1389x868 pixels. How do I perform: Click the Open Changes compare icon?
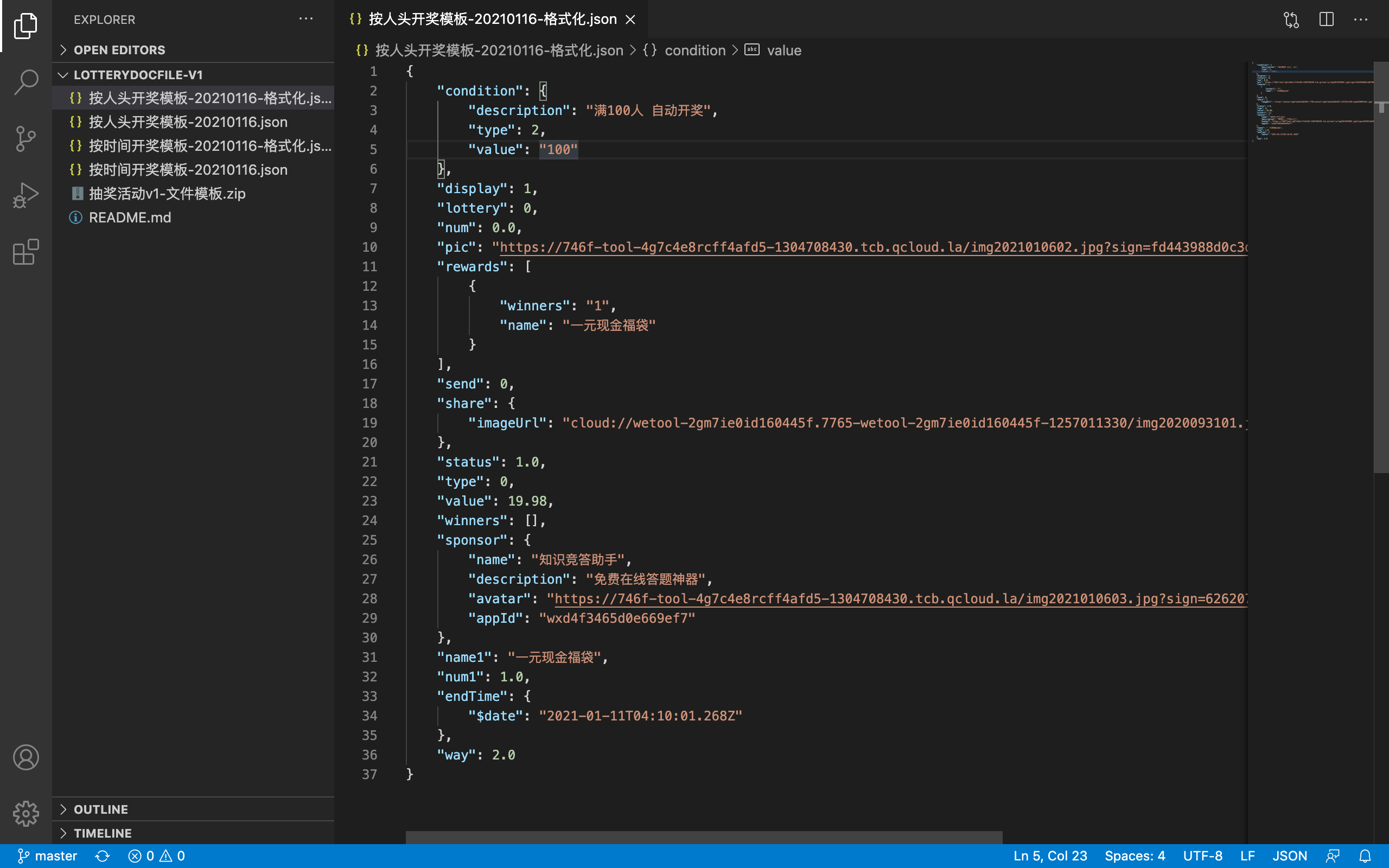1291,20
